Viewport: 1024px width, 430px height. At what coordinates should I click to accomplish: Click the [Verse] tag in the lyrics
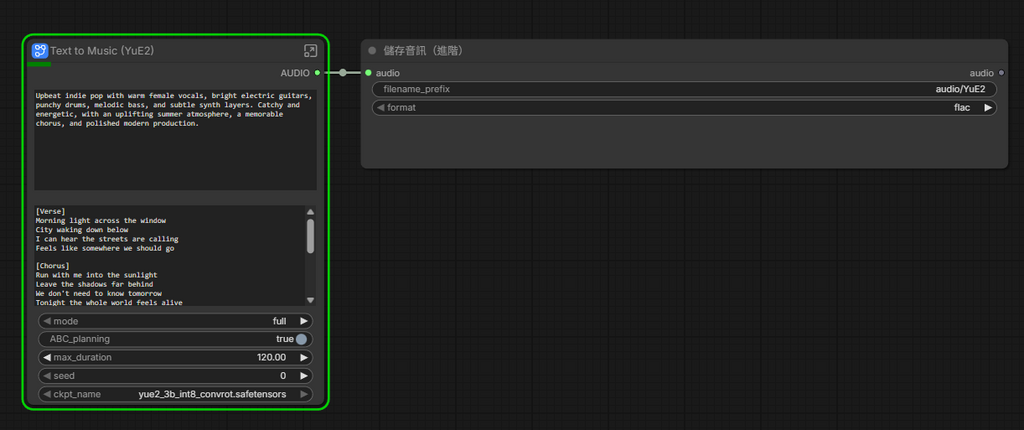click(x=50, y=211)
